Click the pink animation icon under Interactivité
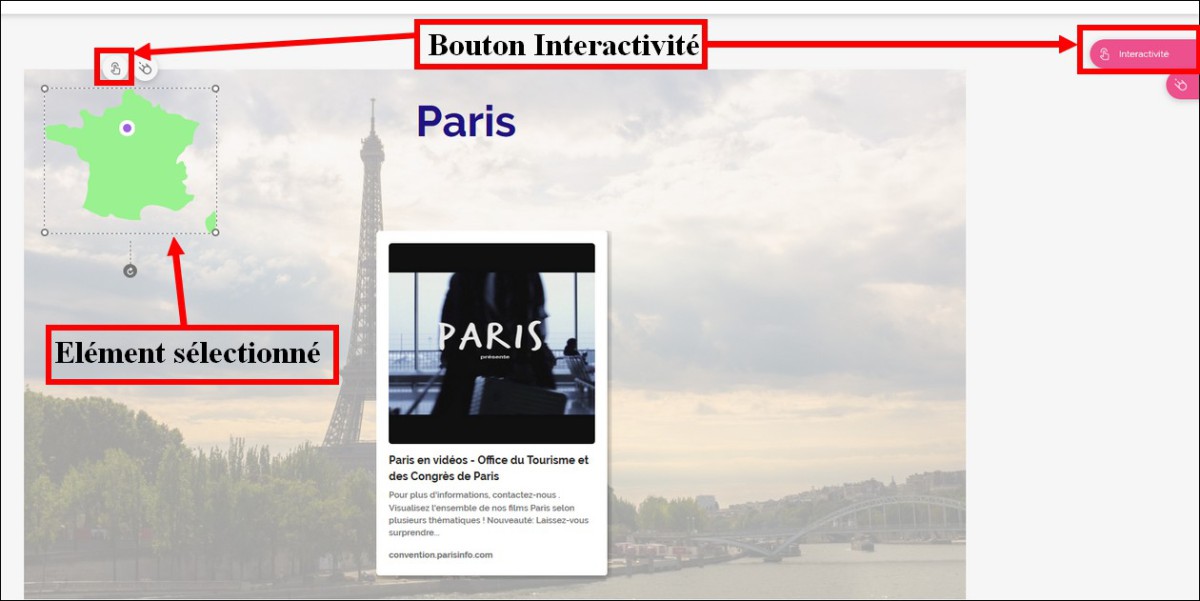 1181,86
